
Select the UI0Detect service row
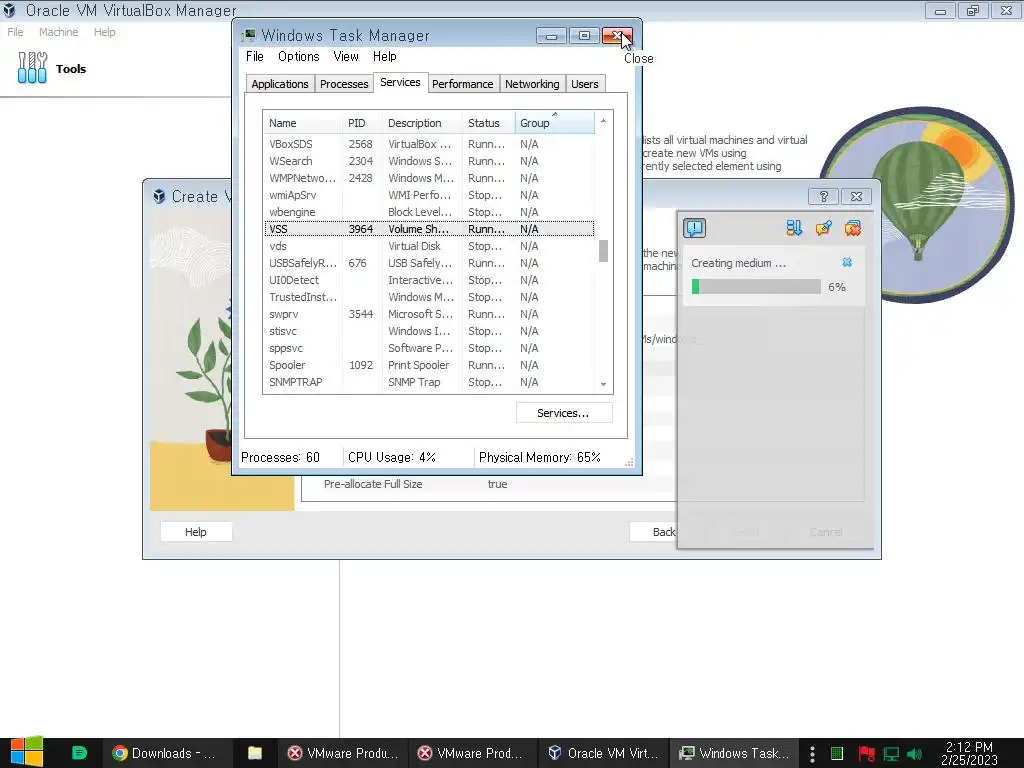click(x=429, y=280)
